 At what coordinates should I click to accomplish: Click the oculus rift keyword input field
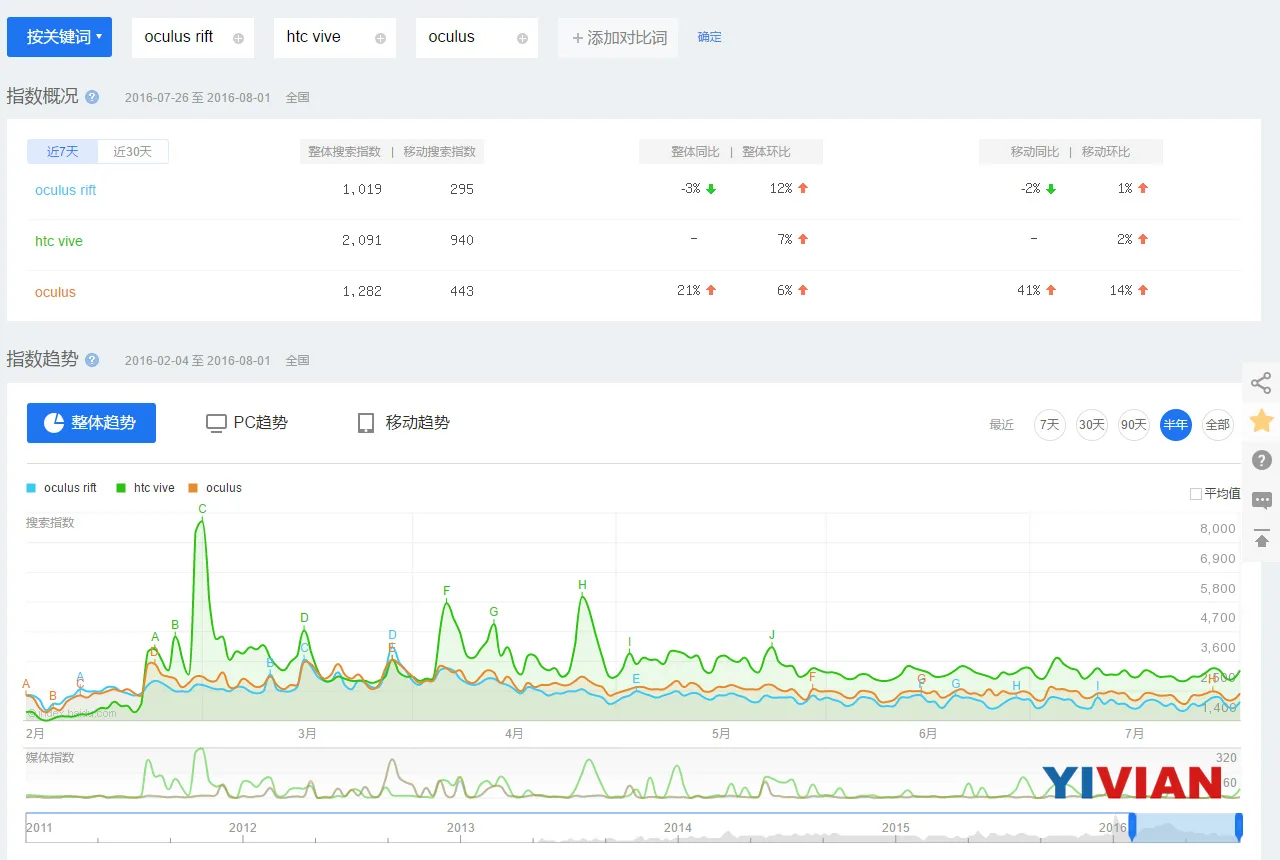(192, 37)
